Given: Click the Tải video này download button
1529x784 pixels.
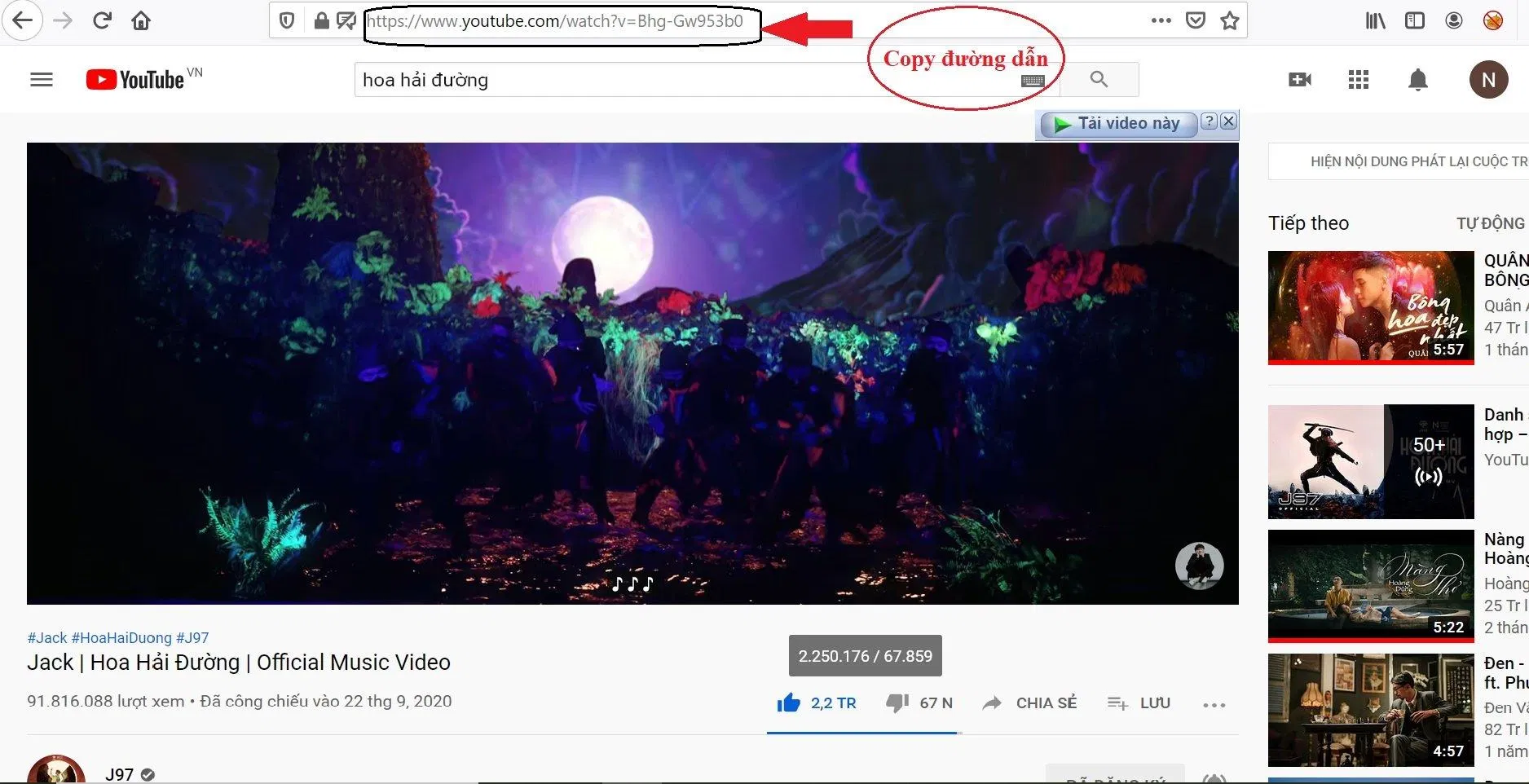Looking at the screenshot, I should pos(1118,124).
